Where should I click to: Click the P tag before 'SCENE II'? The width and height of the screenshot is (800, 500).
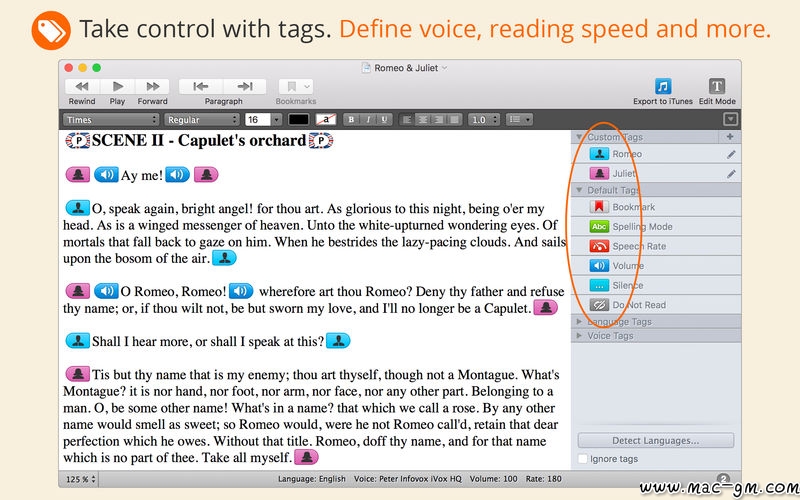pyautogui.click(x=78, y=140)
